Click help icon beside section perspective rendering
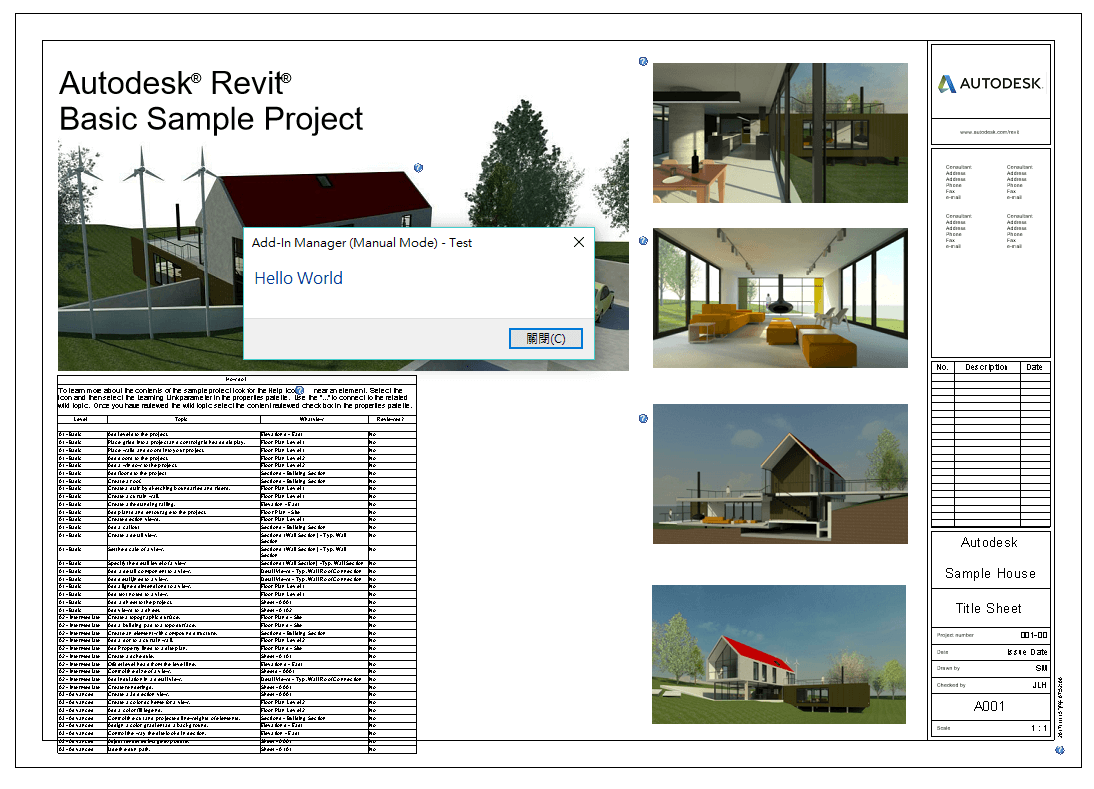The width and height of the screenshot is (1094, 789). tap(643, 419)
